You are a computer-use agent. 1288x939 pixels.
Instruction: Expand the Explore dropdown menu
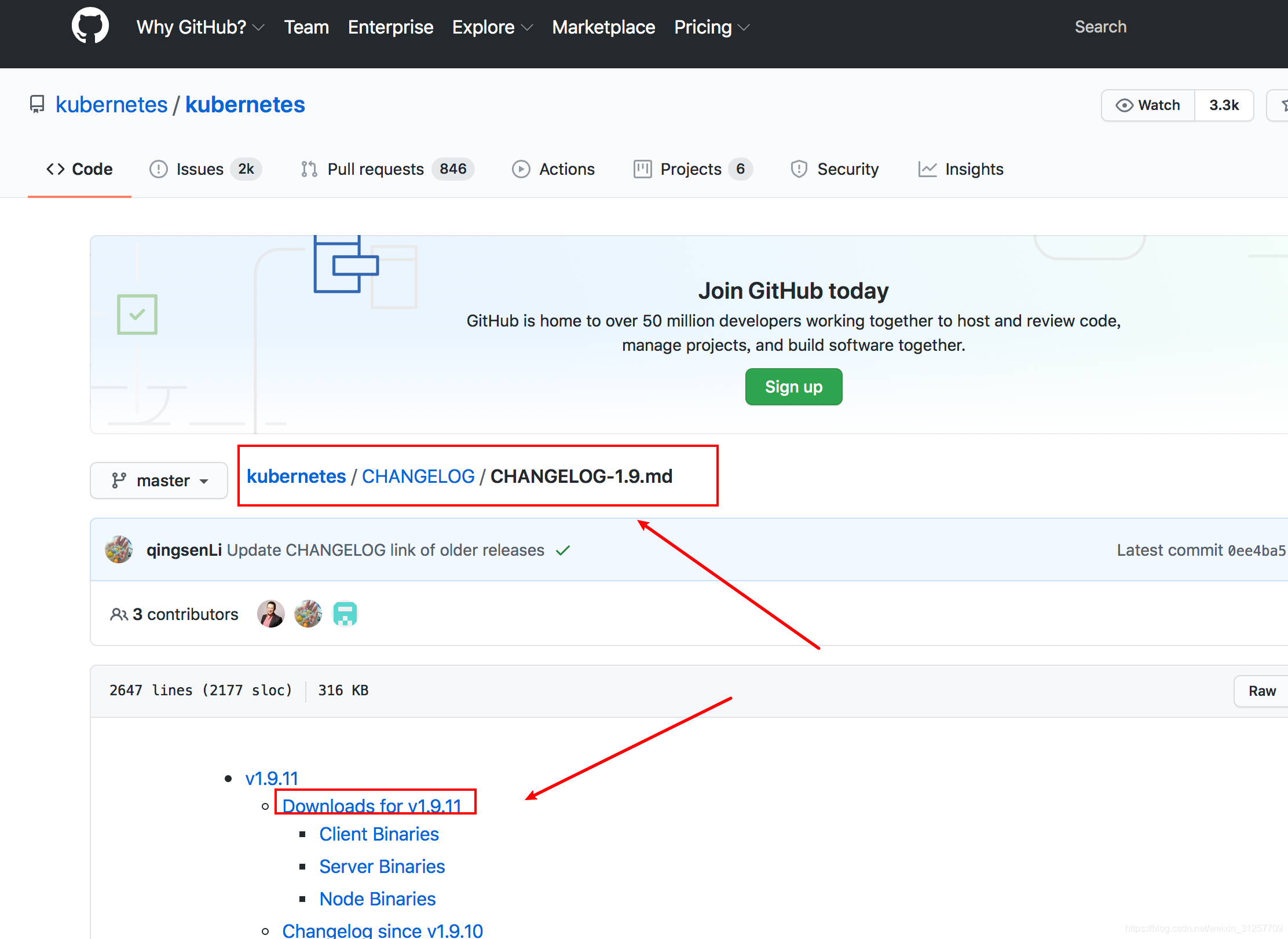pyautogui.click(x=492, y=27)
